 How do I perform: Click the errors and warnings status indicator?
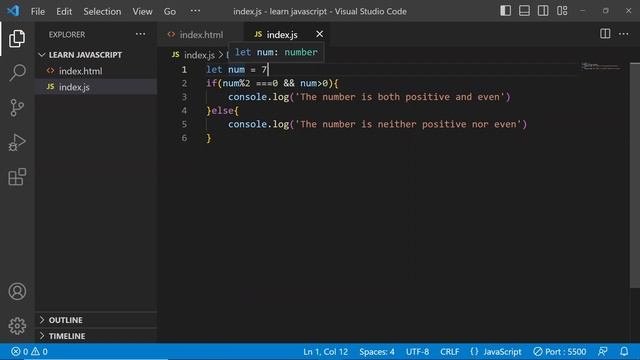click(x=29, y=351)
